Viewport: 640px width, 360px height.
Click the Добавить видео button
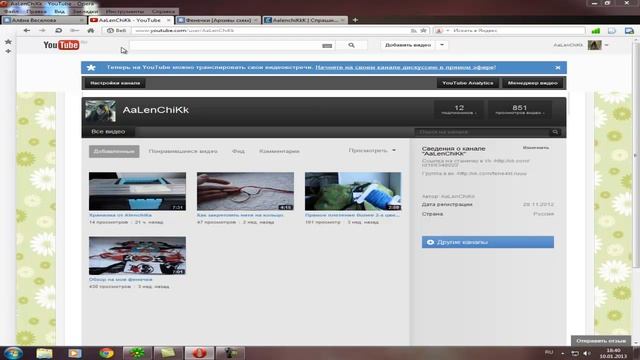tap(408, 45)
